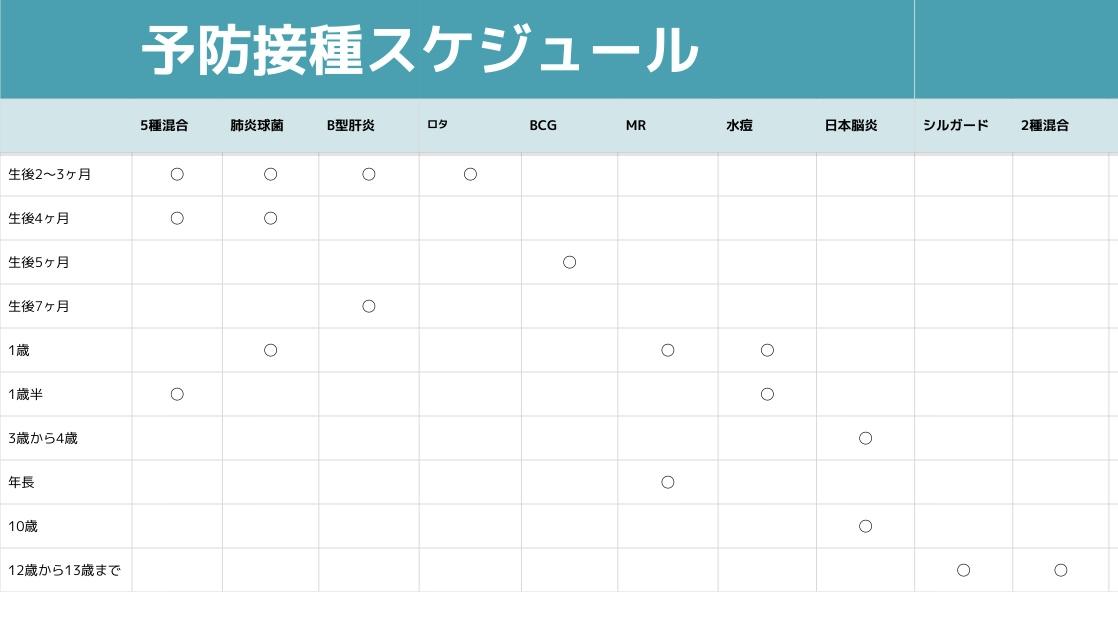Select the 5種混合 column header
Screen dimensions: 1118x623
tap(164, 126)
